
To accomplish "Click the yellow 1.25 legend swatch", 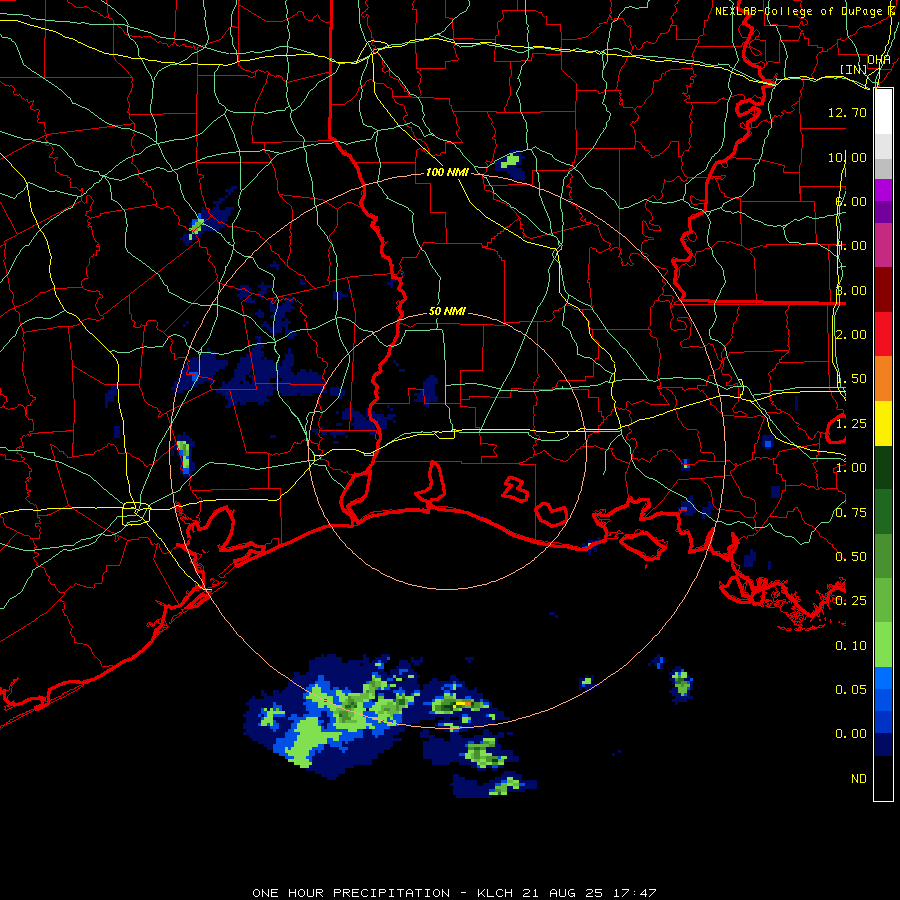I will (883, 423).
